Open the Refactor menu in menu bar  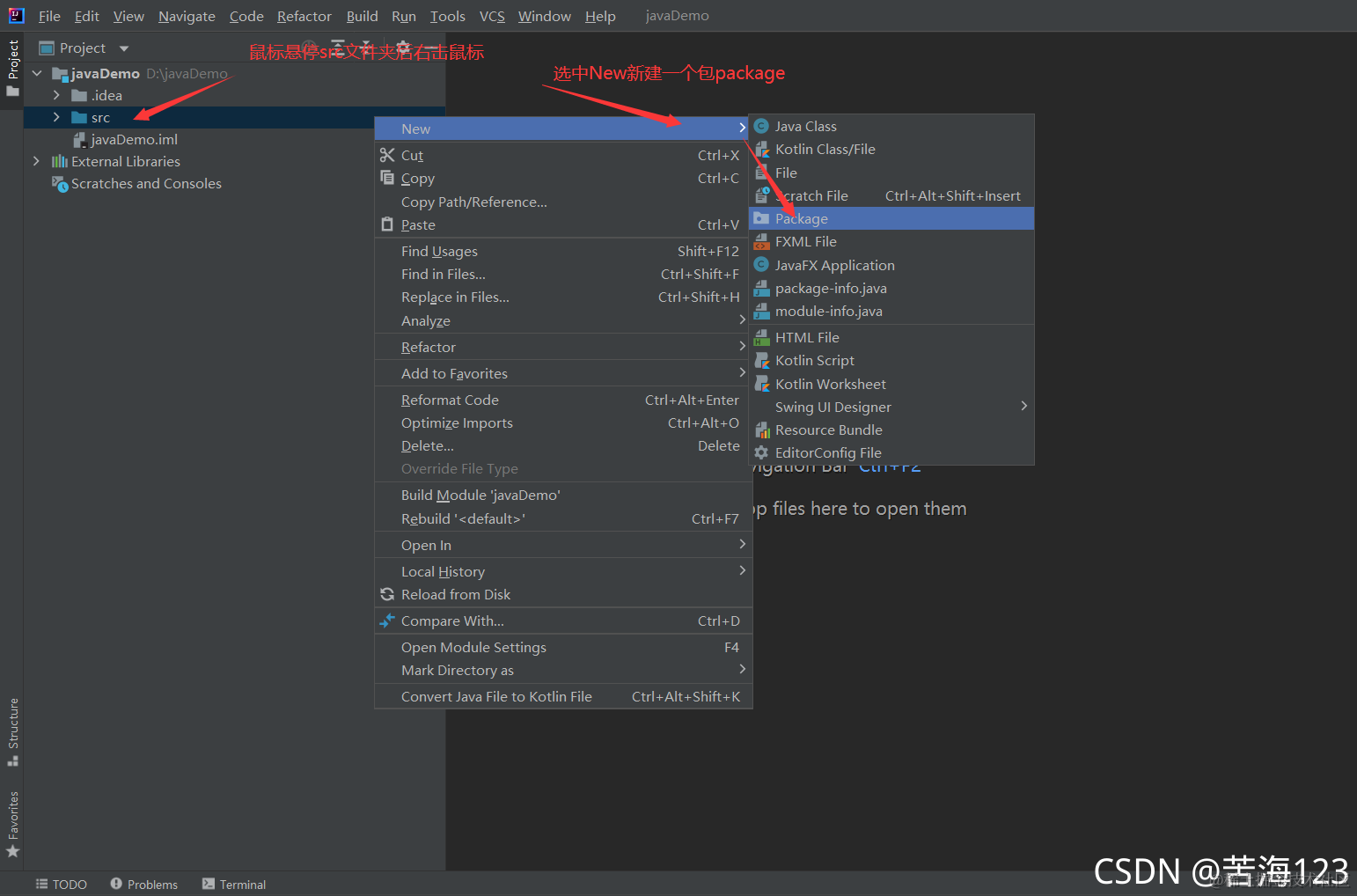[x=304, y=16]
